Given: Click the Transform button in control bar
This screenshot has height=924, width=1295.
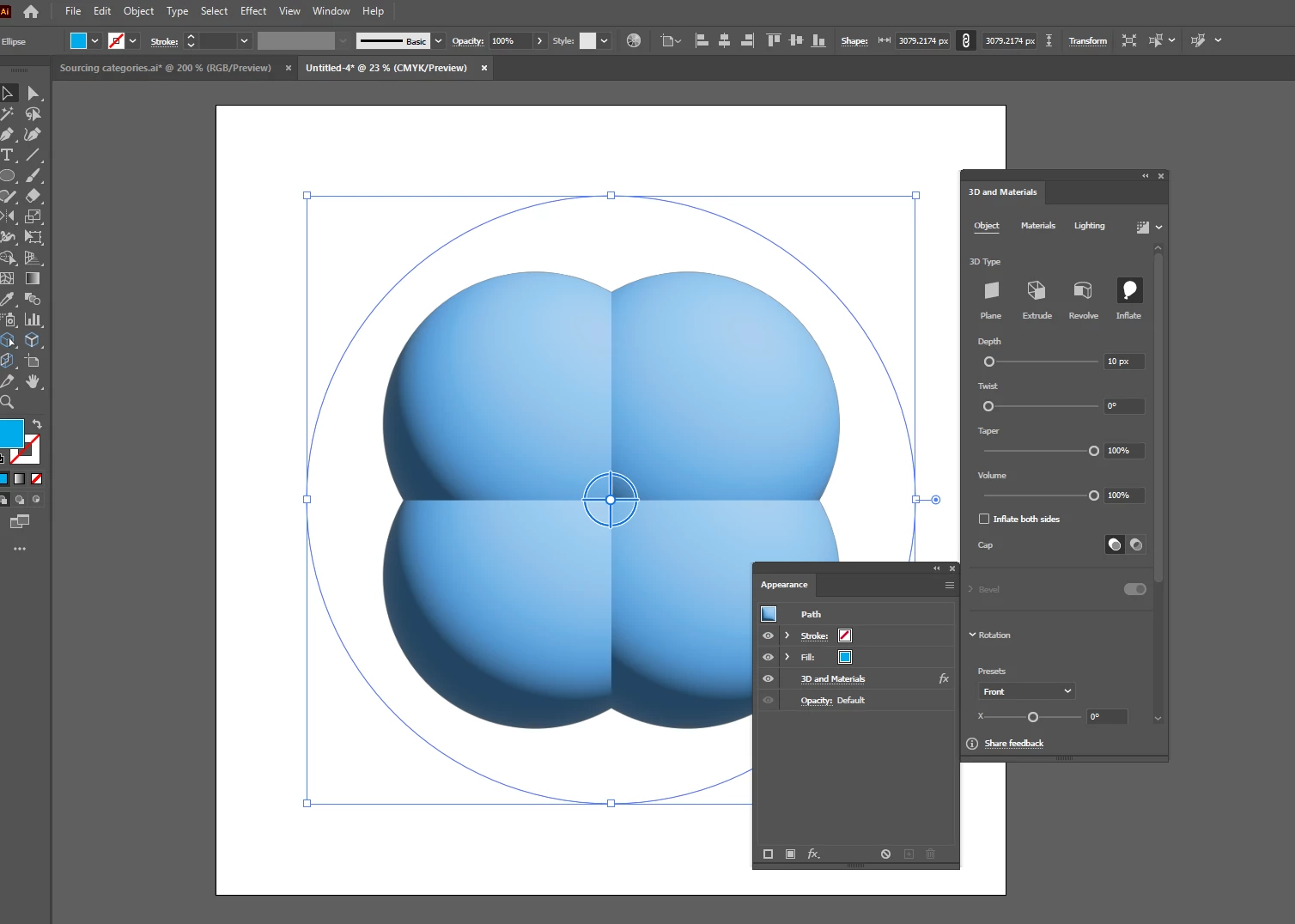Looking at the screenshot, I should coord(1087,41).
